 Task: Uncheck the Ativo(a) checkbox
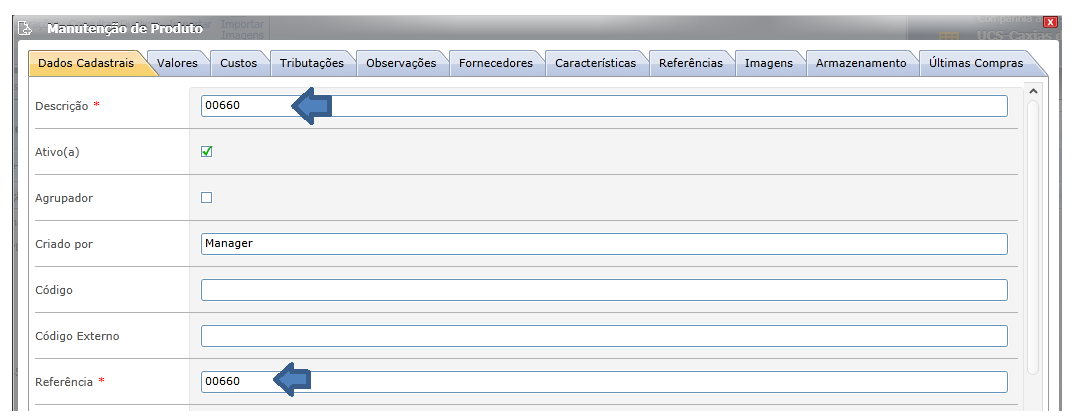207,152
